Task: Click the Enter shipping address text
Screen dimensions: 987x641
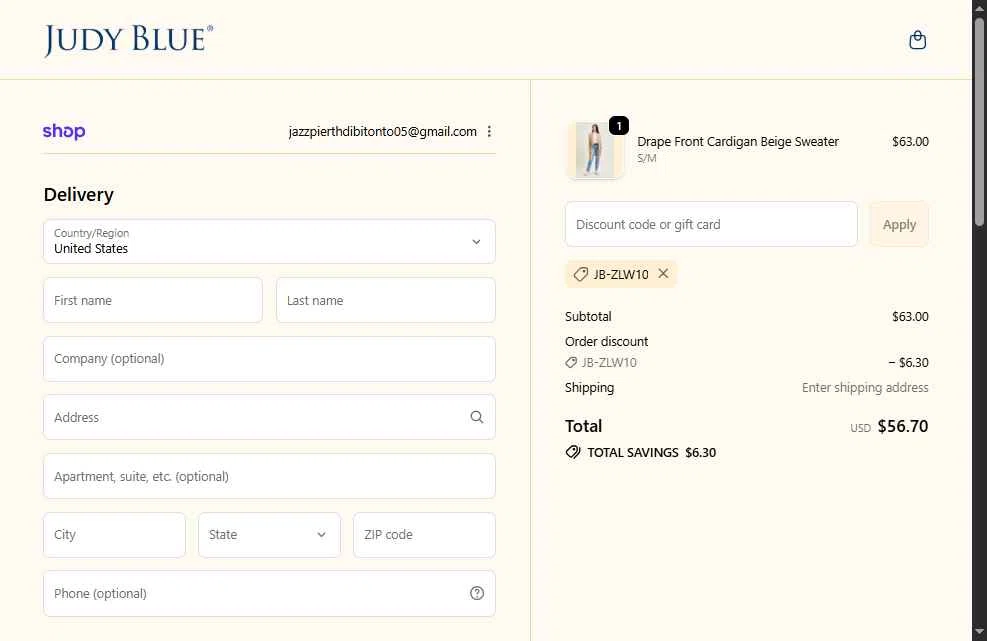Action: coord(865,388)
